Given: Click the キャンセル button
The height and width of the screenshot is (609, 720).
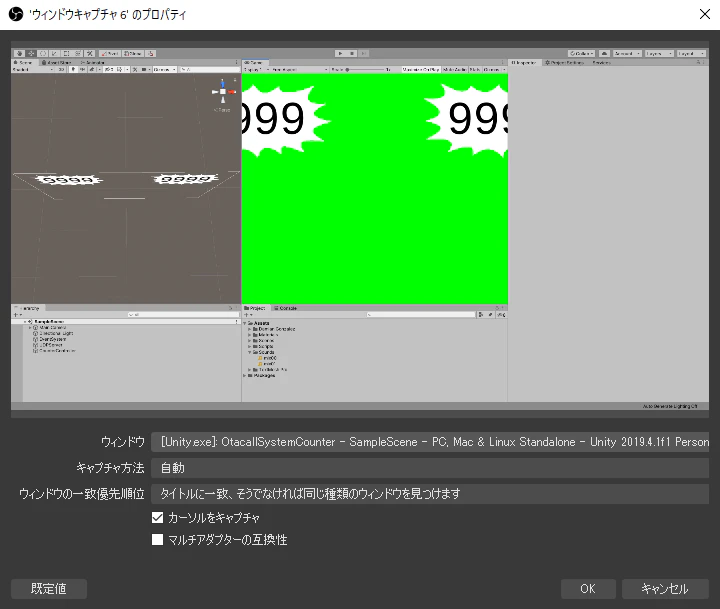Looking at the screenshot, I should click(x=665, y=588).
